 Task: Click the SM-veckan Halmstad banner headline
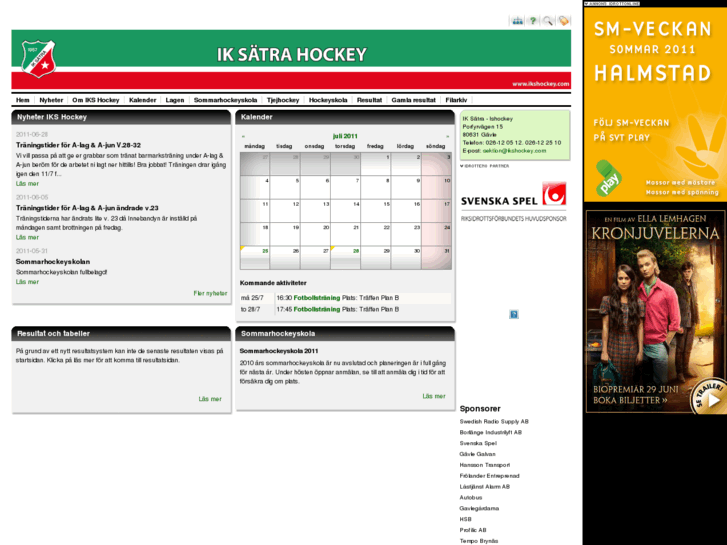[x=652, y=51]
